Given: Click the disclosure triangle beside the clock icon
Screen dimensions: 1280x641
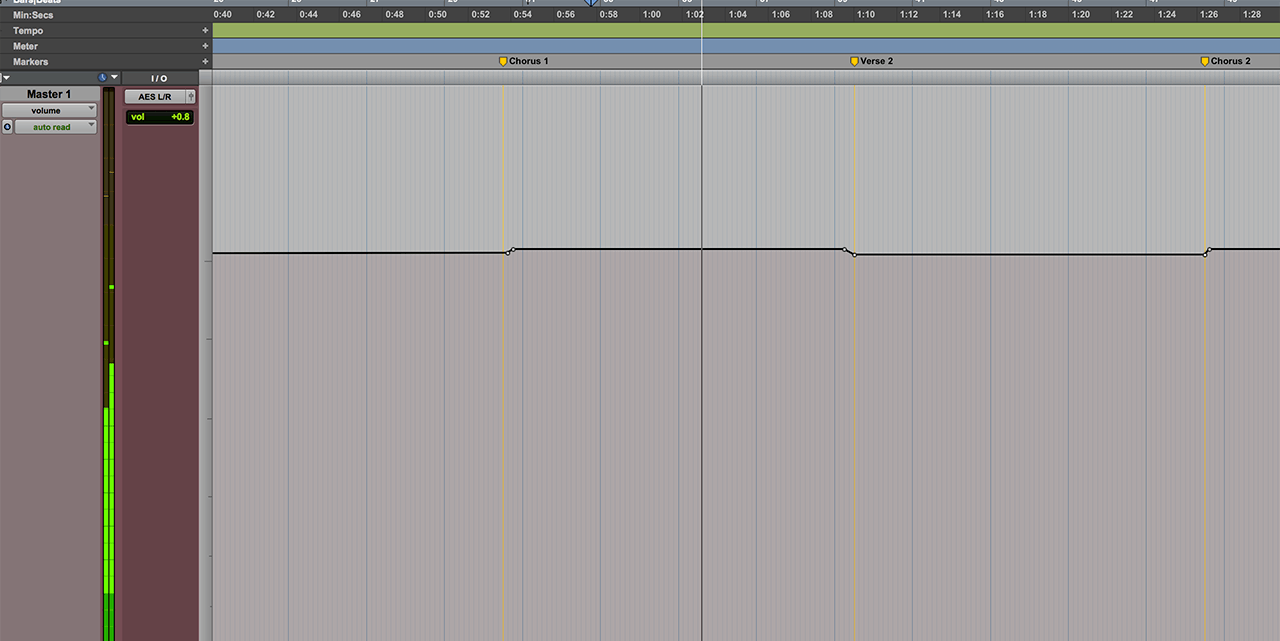Looking at the screenshot, I should [114, 77].
